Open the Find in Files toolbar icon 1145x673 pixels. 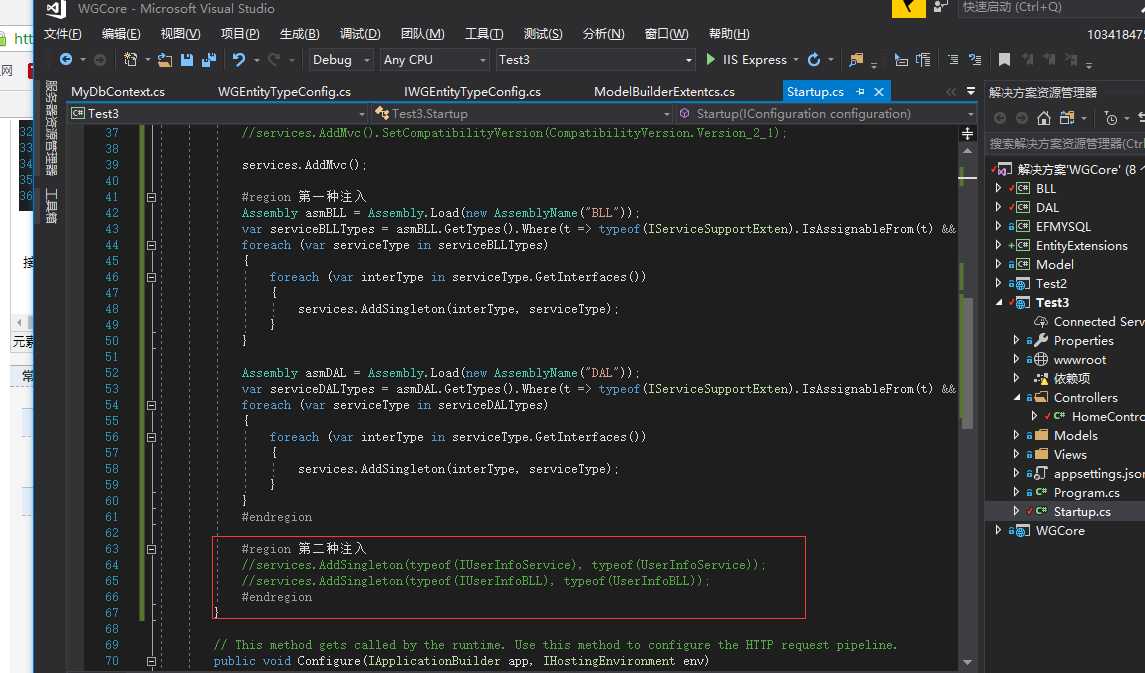[x=856, y=60]
